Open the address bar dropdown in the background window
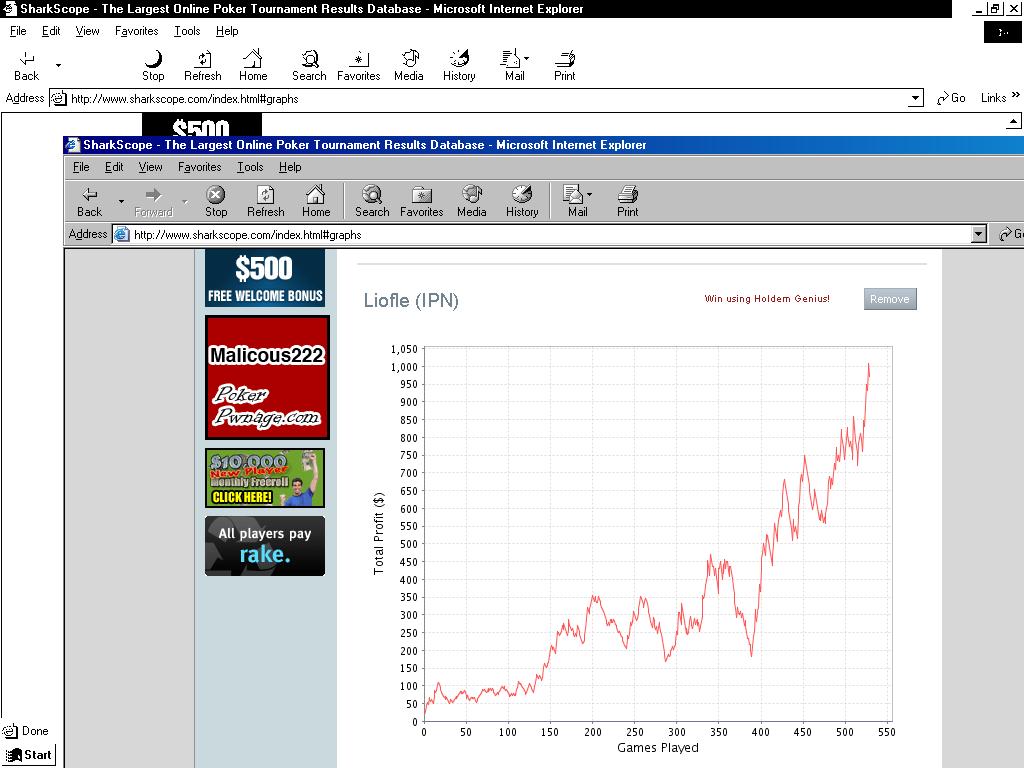Screen dimensions: 1024x768 (916, 99)
